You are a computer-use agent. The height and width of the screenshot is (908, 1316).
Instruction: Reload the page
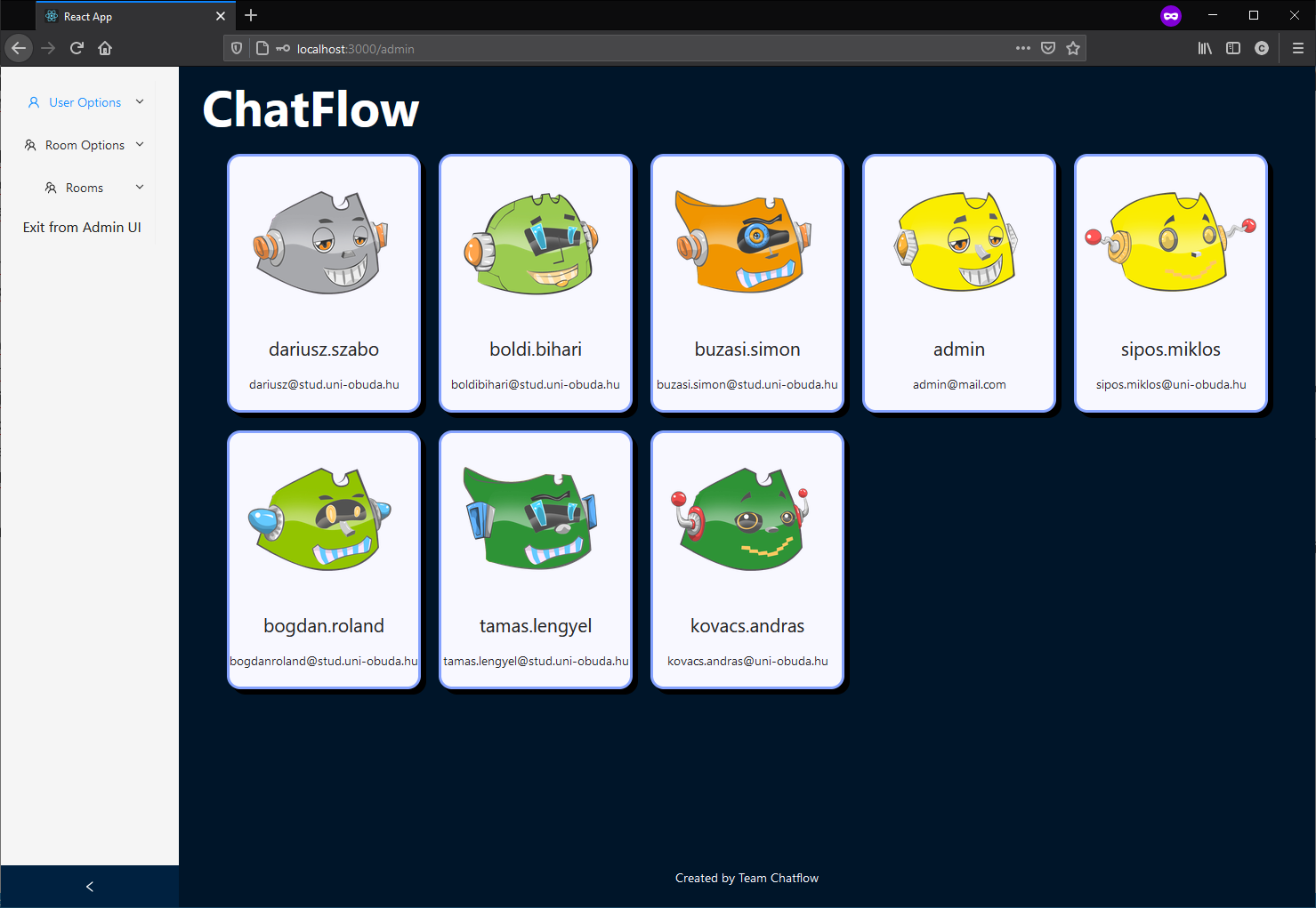tap(77, 48)
